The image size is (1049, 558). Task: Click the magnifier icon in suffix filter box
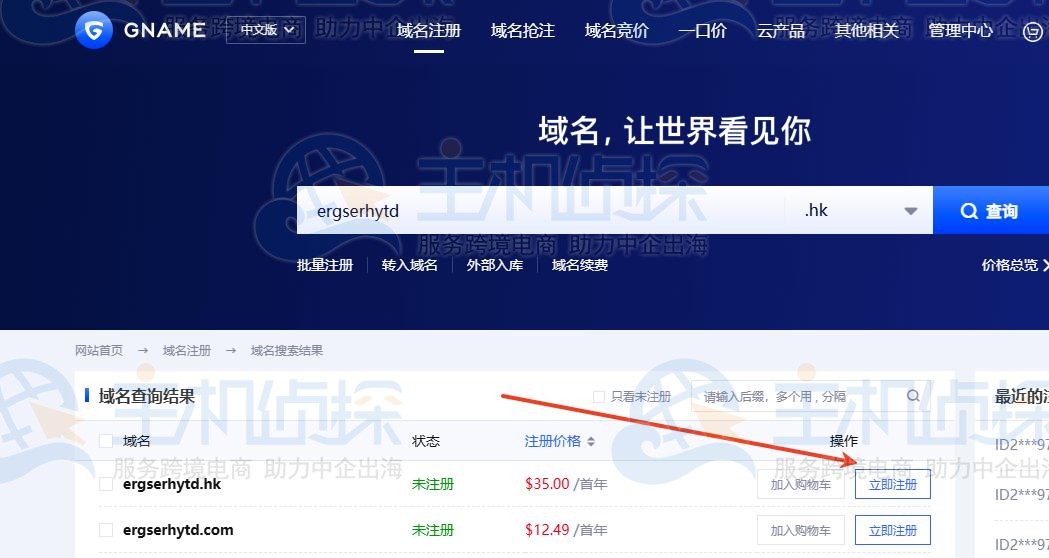click(x=913, y=396)
